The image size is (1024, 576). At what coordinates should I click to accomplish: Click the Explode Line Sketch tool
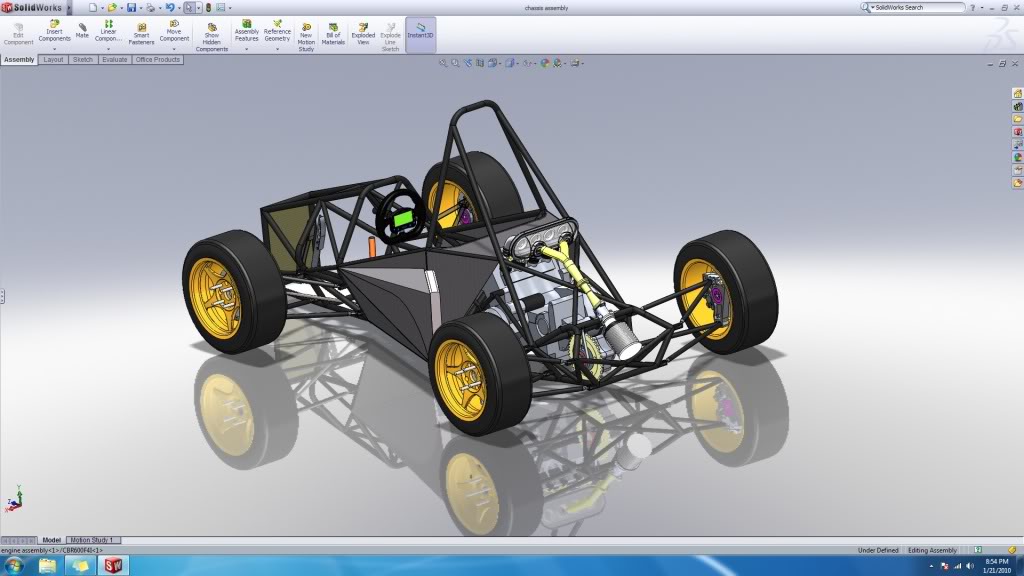coord(390,37)
